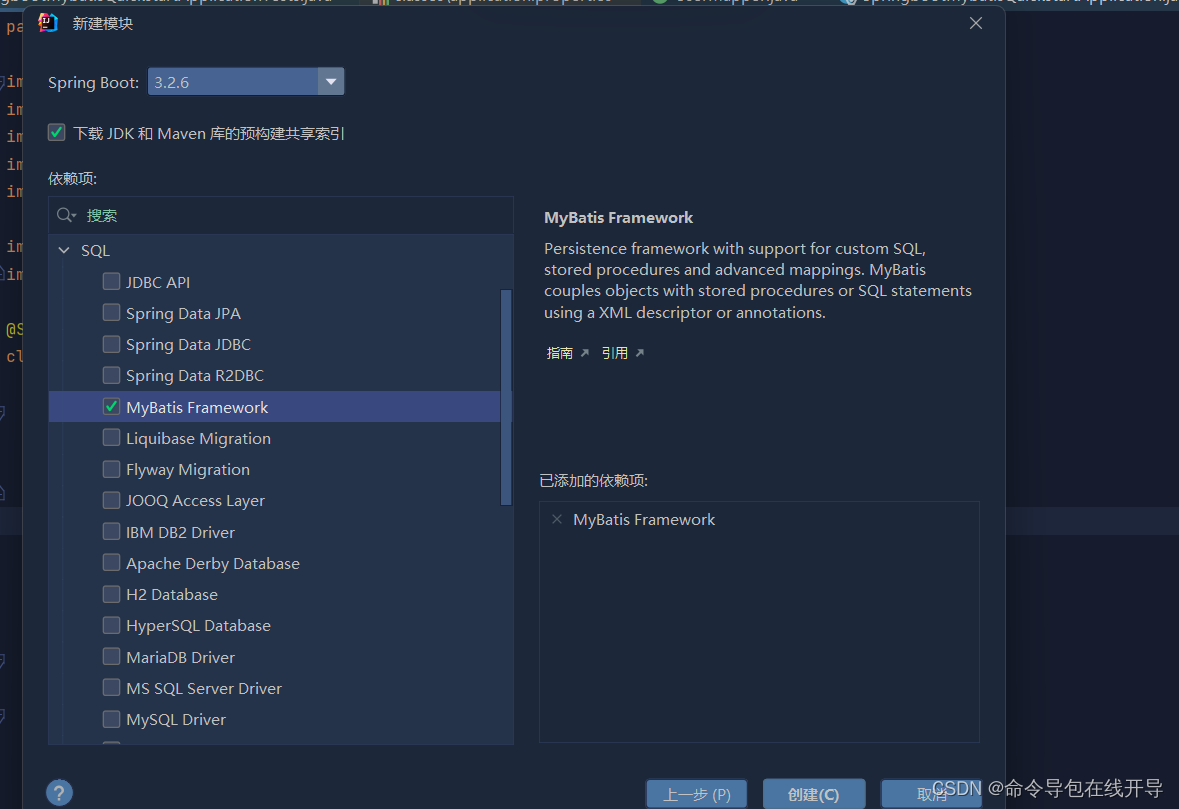1179x809 pixels.
Task: Check the HyperSQL Database dependency
Action: (111, 625)
